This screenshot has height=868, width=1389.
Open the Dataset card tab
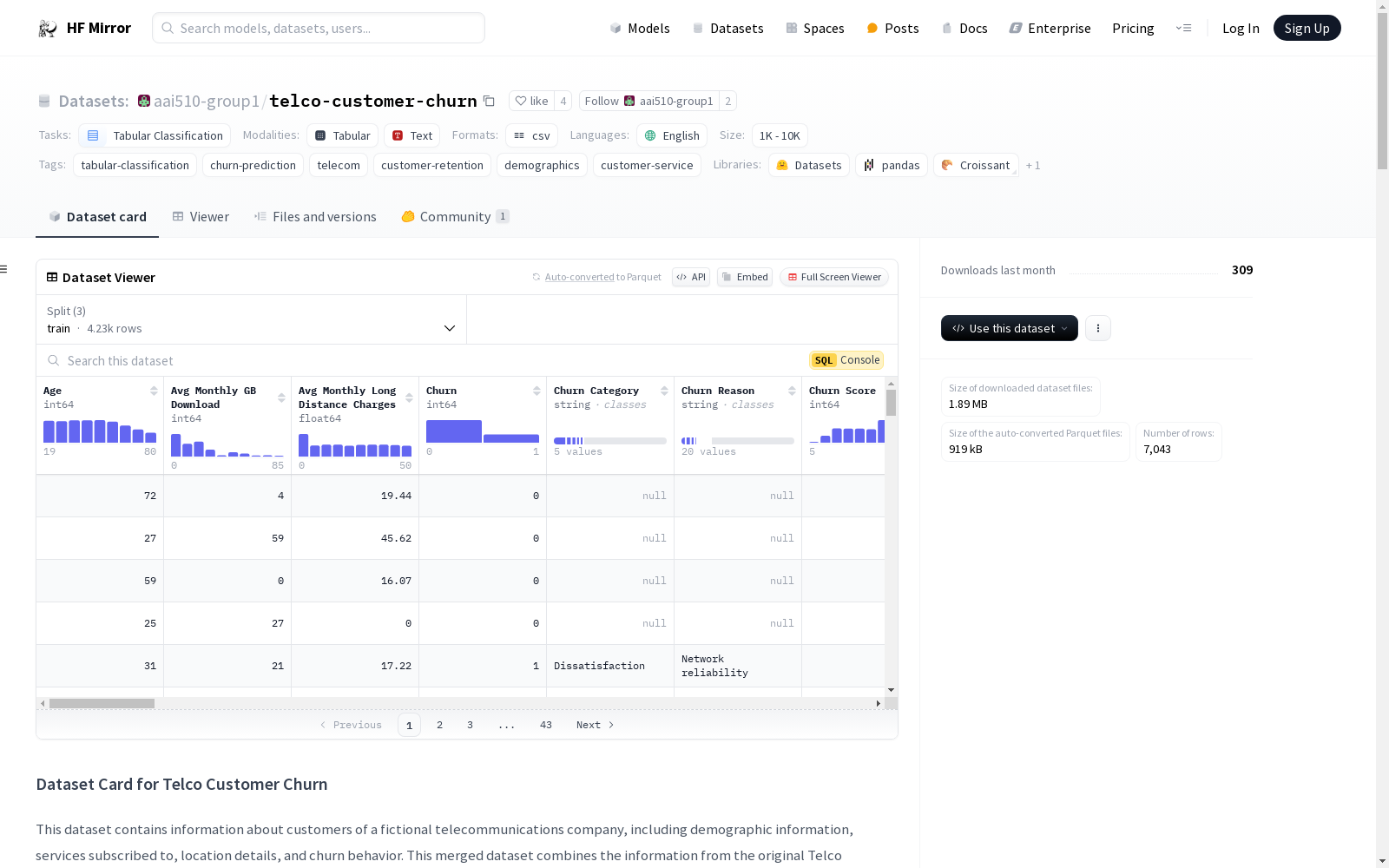97,217
